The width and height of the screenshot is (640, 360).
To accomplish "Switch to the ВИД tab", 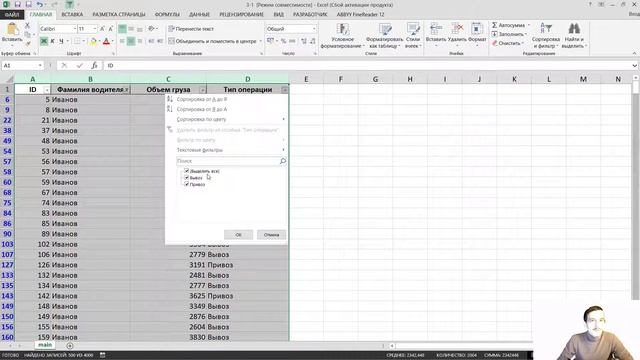I will (278, 15).
